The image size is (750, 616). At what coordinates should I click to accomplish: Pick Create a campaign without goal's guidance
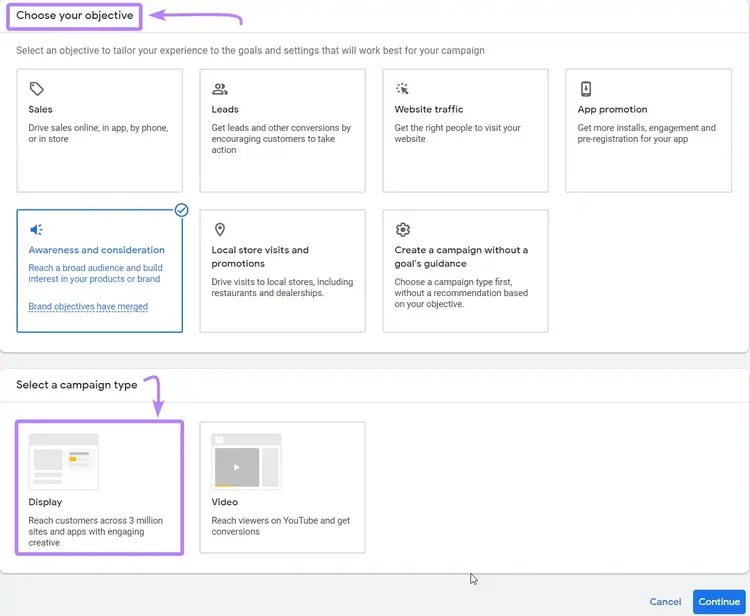465,271
